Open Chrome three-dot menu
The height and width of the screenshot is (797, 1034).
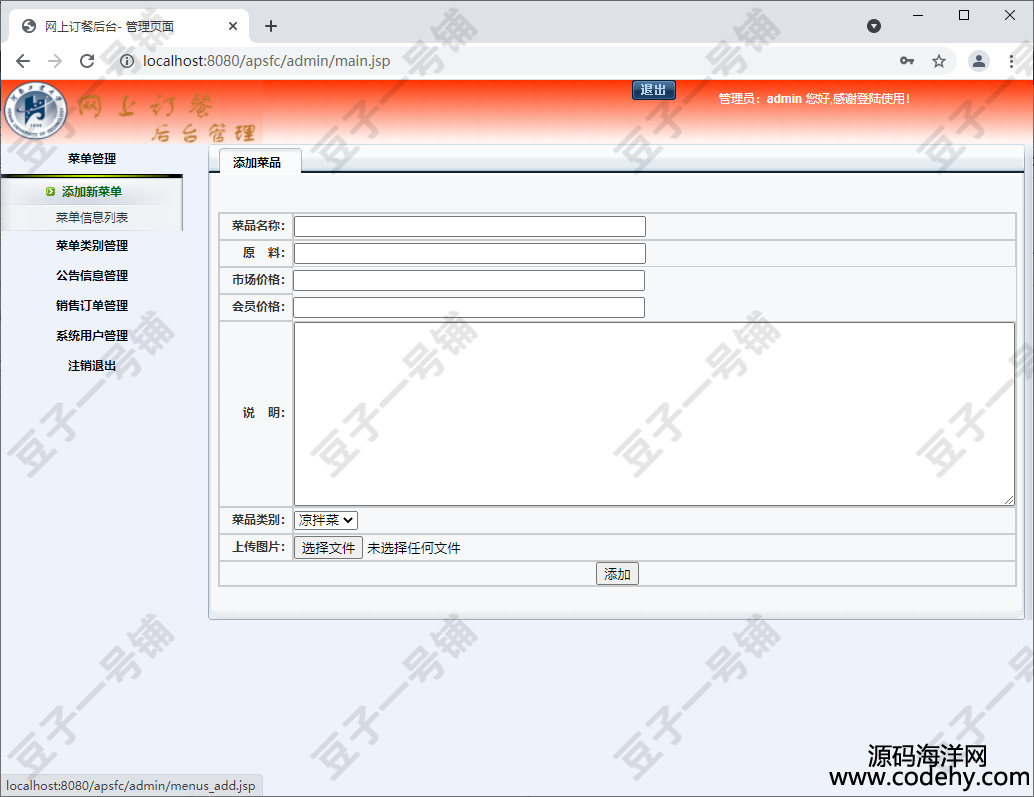coord(1012,61)
